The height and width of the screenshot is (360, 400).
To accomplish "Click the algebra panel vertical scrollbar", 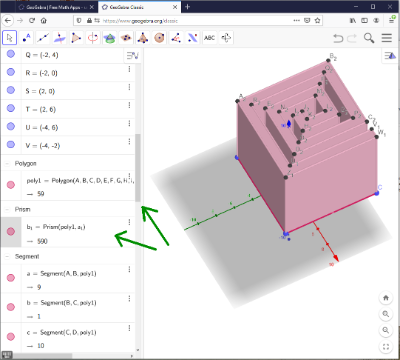I will [x=138, y=168].
